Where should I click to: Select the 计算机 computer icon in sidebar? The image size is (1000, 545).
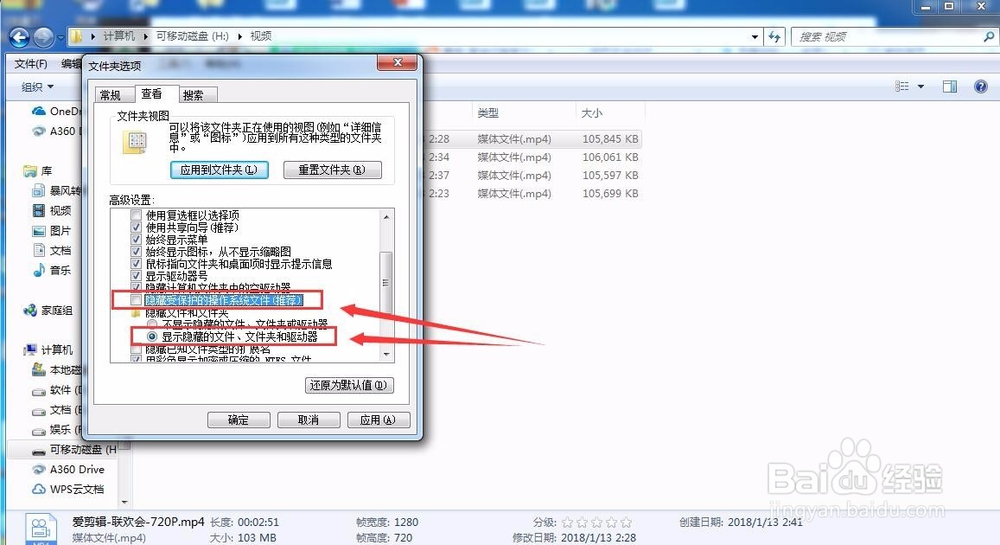pos(30,349)
